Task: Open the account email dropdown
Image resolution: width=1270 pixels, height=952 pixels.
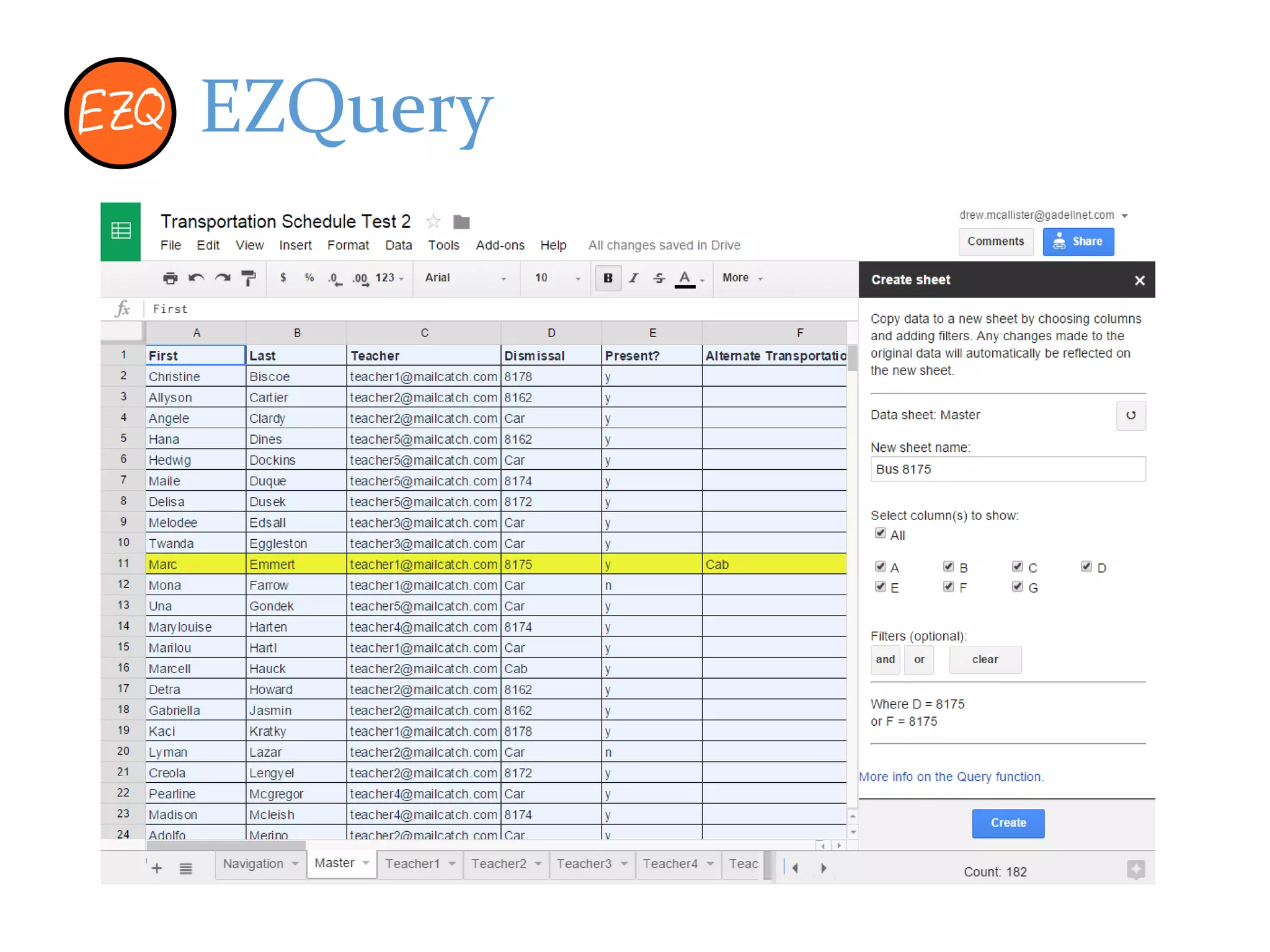Action: (1125, 216)
